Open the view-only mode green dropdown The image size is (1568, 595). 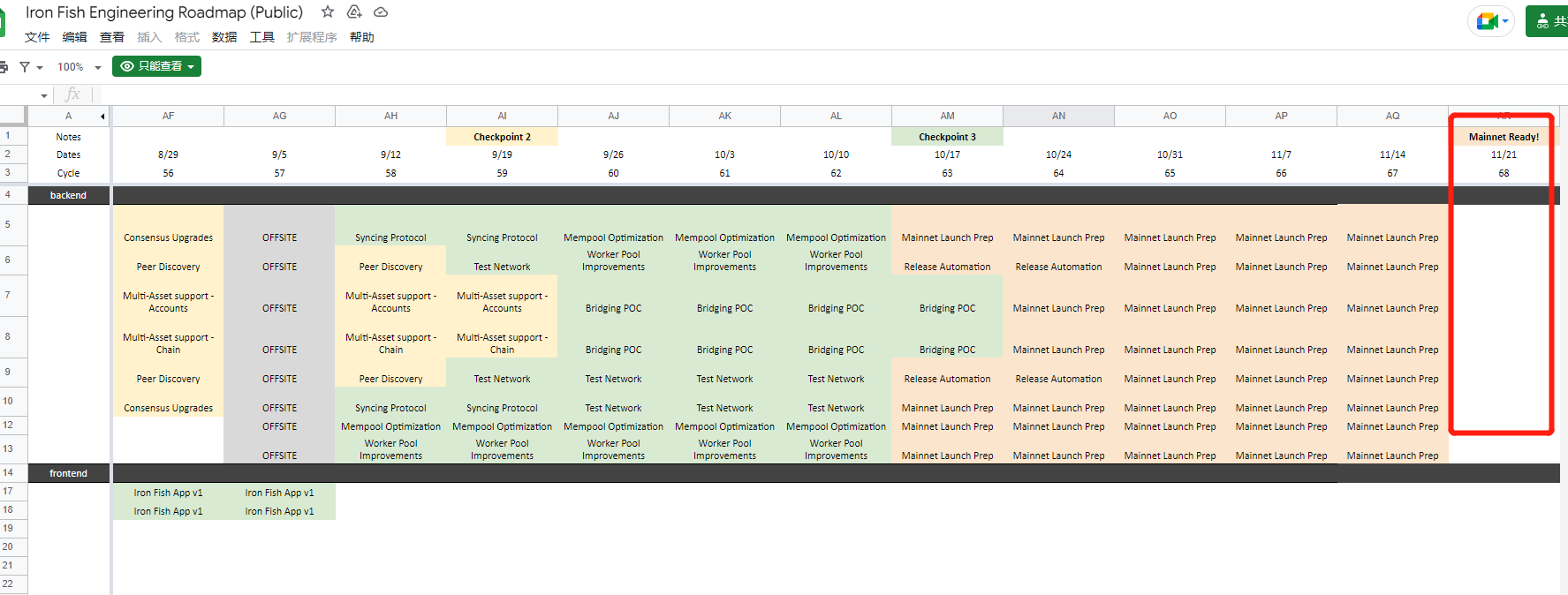click(156, 66)
